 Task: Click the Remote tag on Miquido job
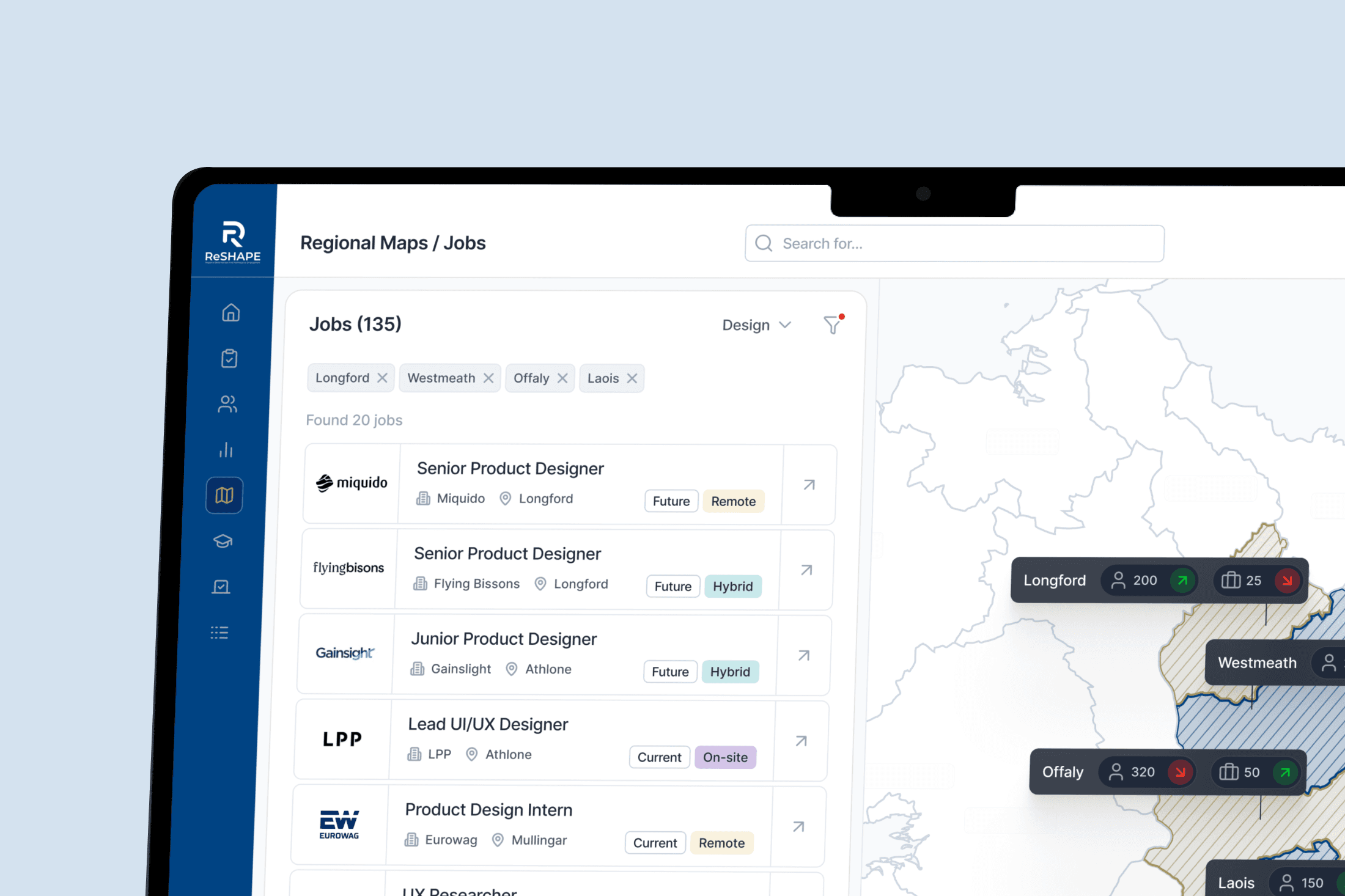tap(734, 501)
